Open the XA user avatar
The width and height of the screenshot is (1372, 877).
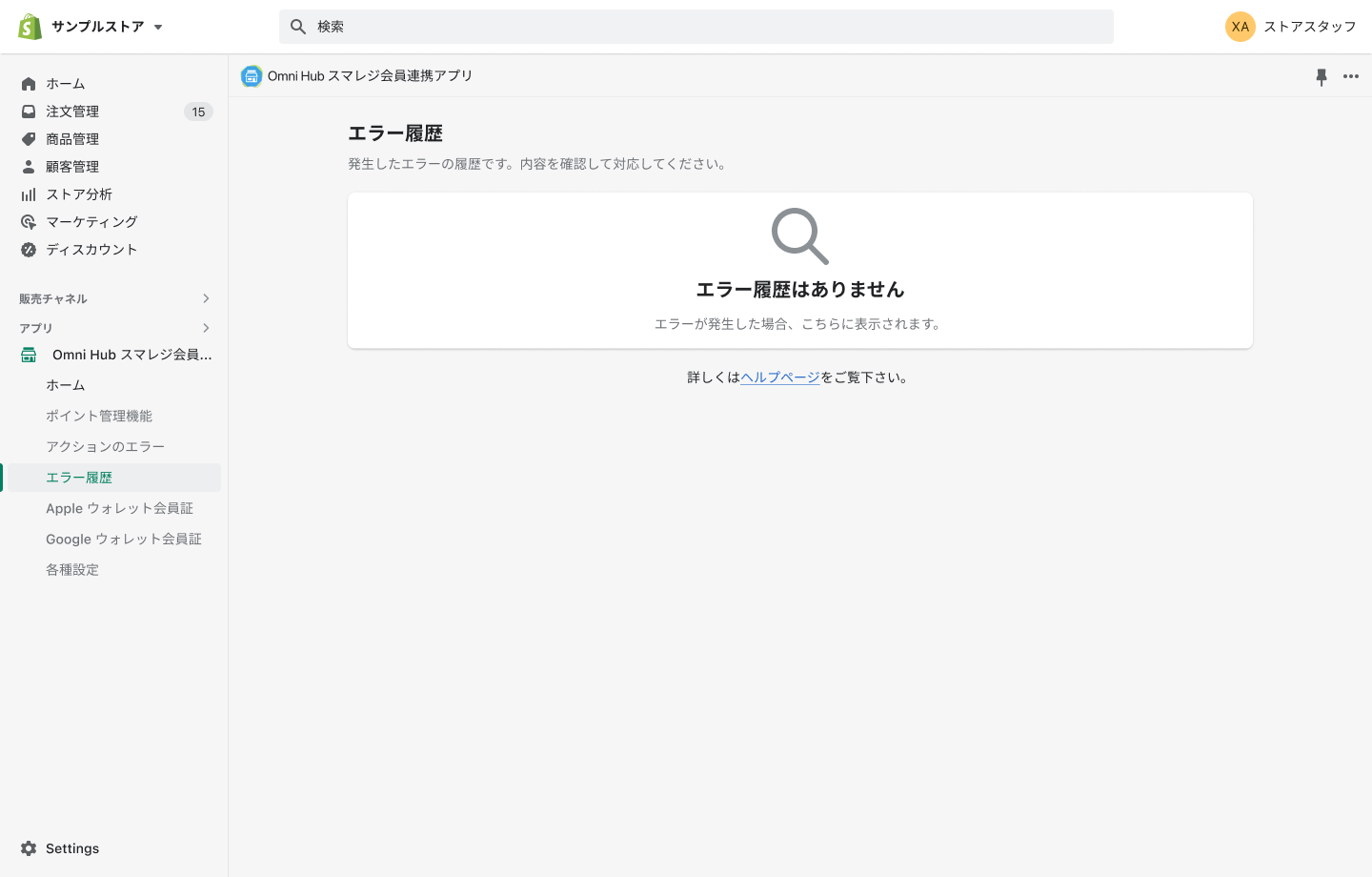point(1240,27)
